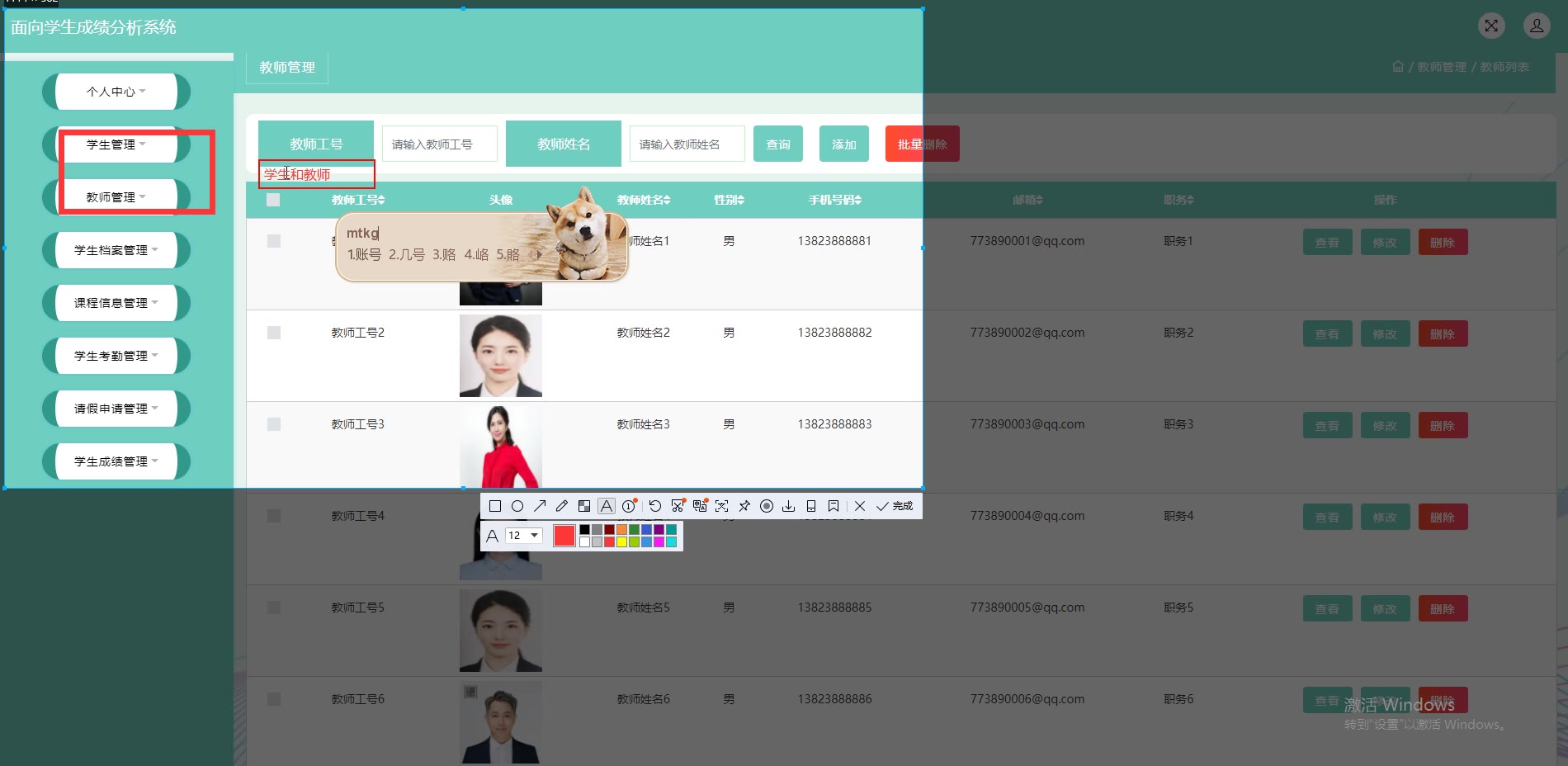Click the translate screenshot icon
This screenshot has width=1568, height=766.
tap(700, 506)
